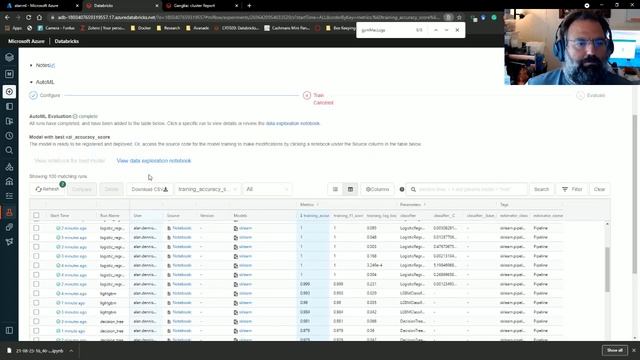Go to previous match in find bar
This screenshot has height=360, width=640.
point(436,30)
